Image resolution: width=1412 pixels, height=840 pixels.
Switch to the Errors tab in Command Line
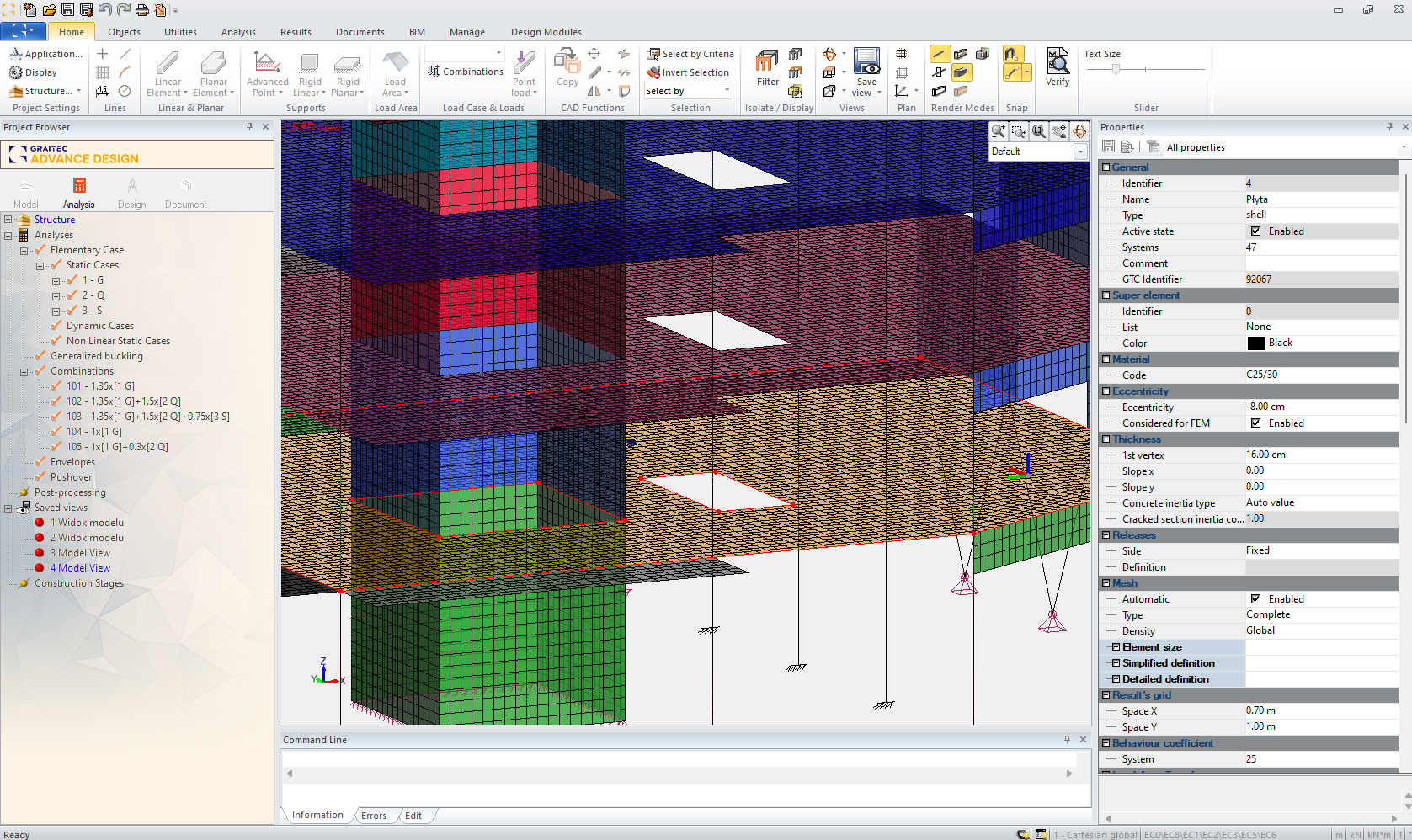click(x=374, y=816)
